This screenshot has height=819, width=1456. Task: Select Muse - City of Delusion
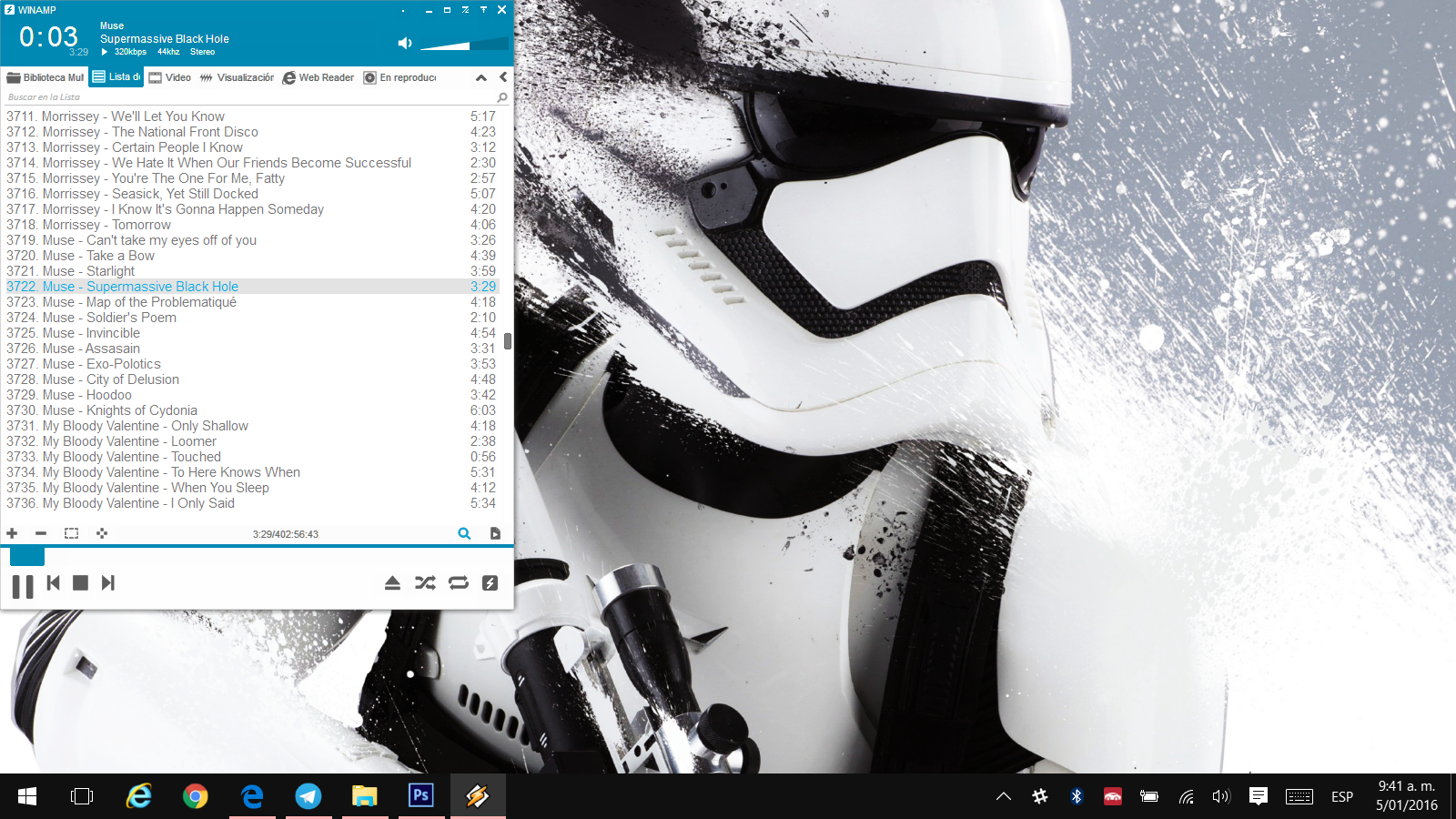pos(251,379)
